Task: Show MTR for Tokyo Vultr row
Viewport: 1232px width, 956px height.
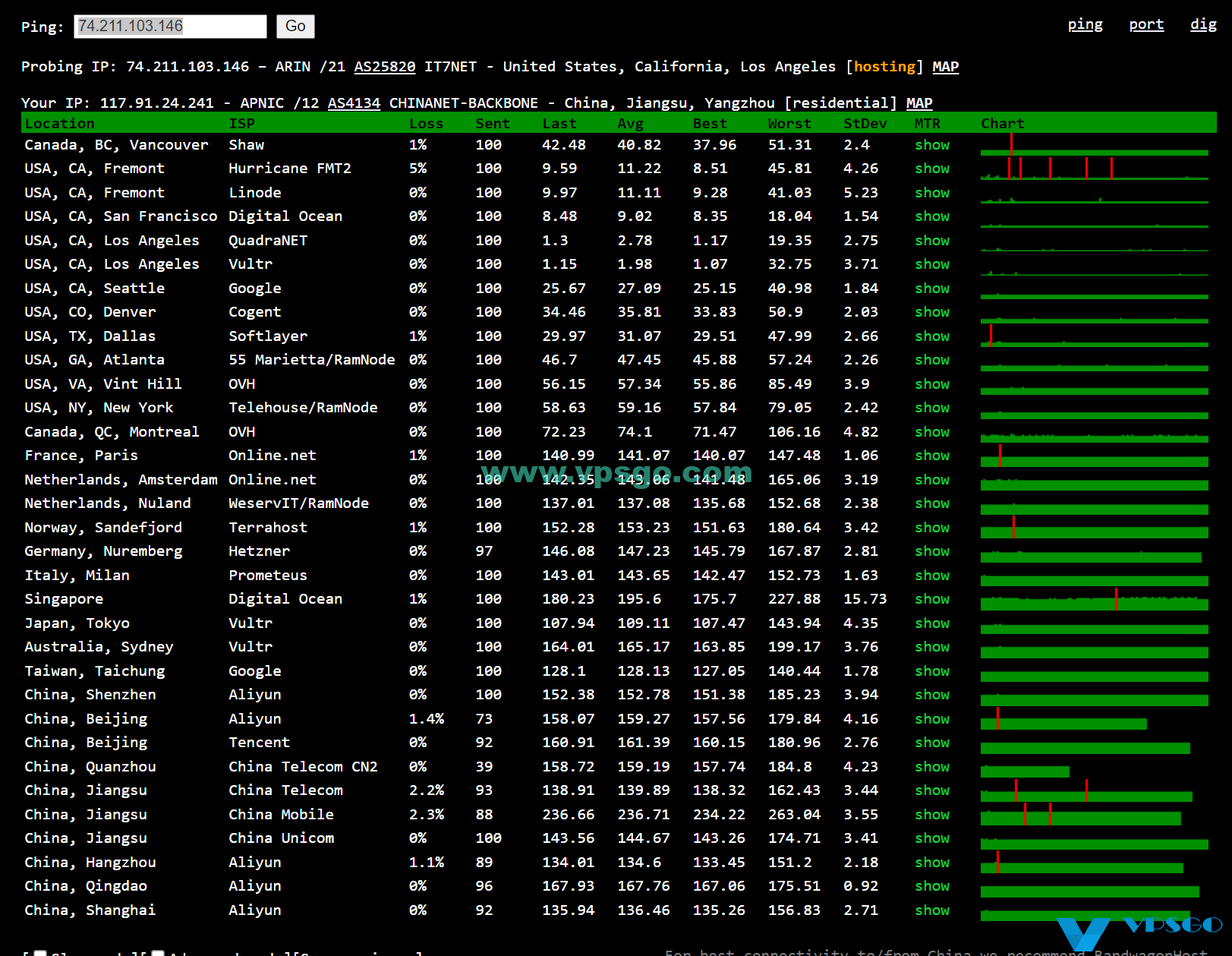Action: pyautogui.click(x=932, y=623)
